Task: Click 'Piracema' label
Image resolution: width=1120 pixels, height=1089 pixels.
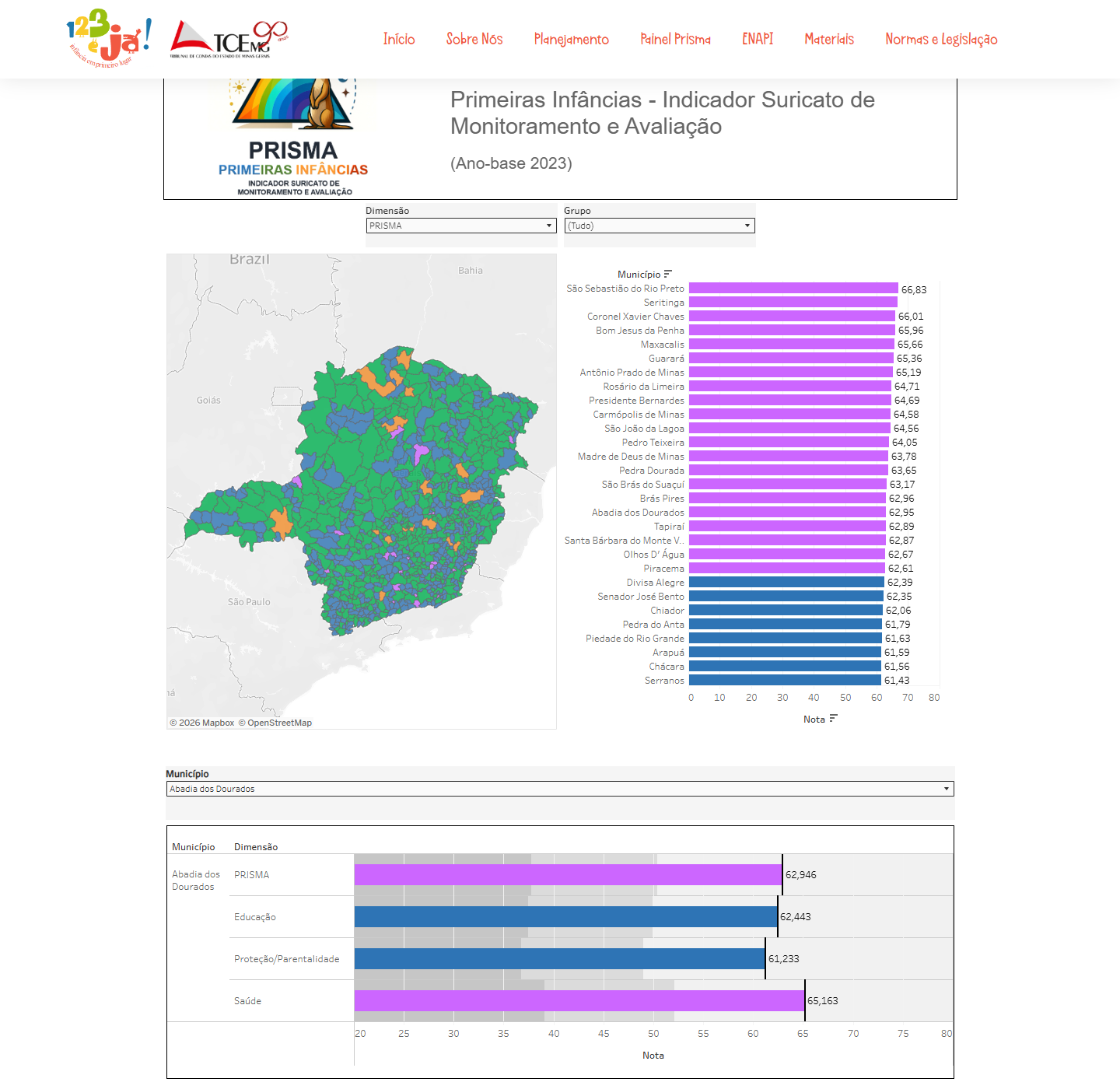Action: tap(664, 569)
